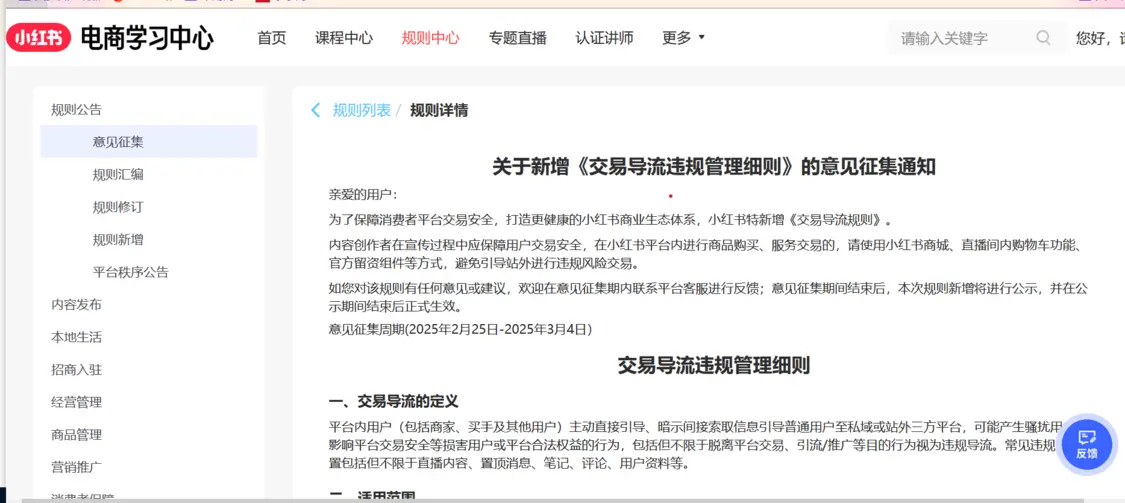1125x503 pixels.
Task: Click the heading 交易导流违规管理细则
Action: click(x=714, y=365)
